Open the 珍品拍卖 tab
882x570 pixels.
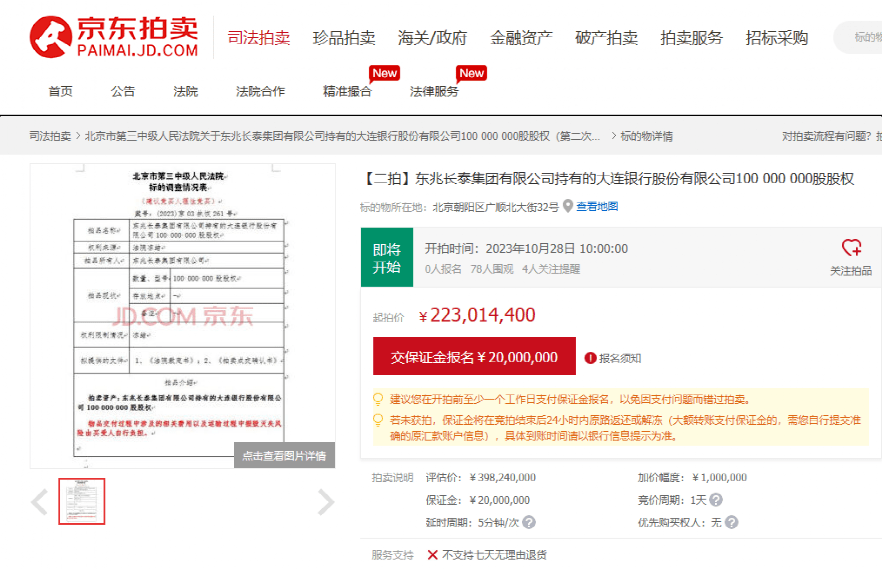pyautogui.click(x=344, y=38)
